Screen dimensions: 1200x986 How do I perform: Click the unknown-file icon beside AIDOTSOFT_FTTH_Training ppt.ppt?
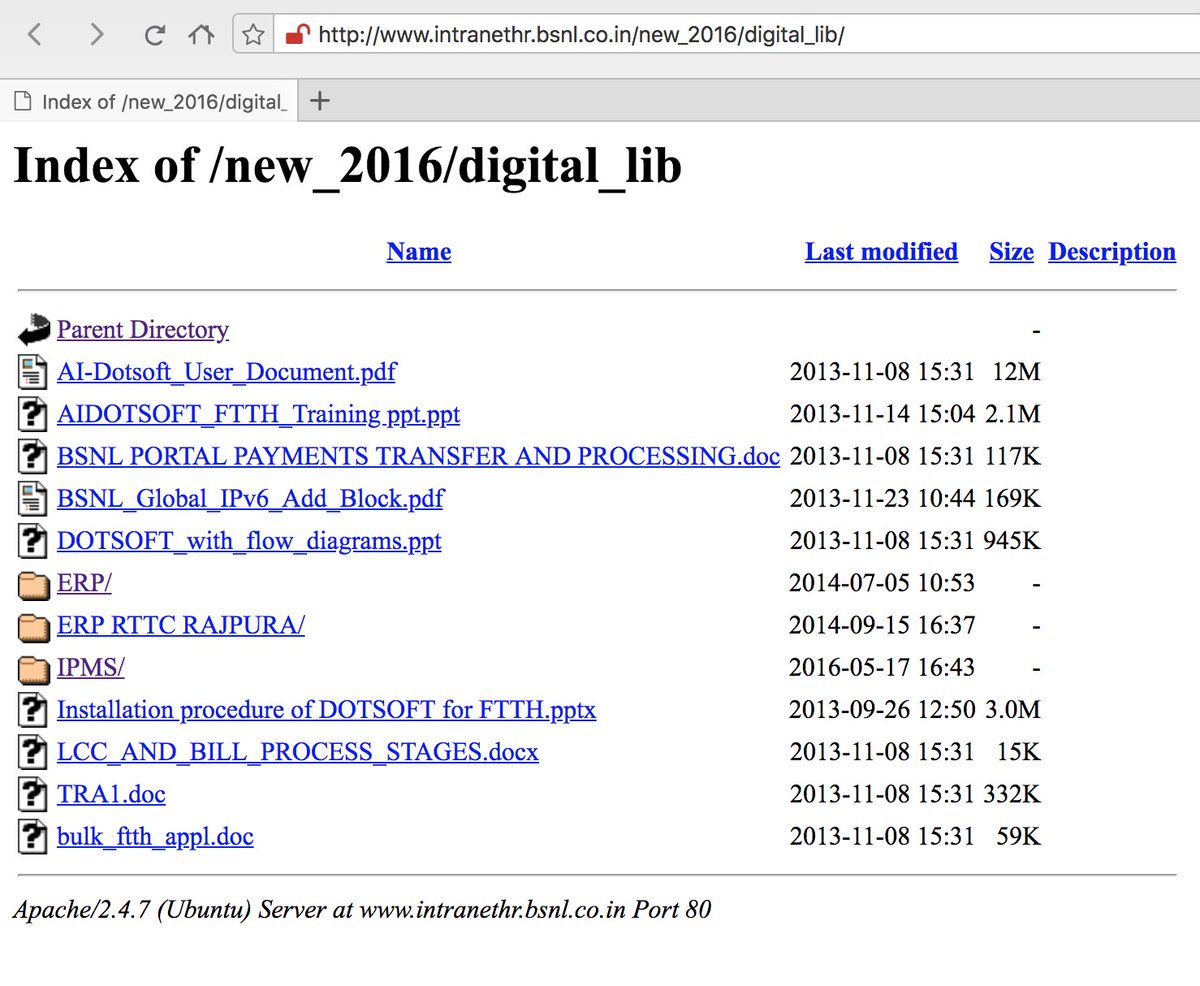(x=33, y=414)
